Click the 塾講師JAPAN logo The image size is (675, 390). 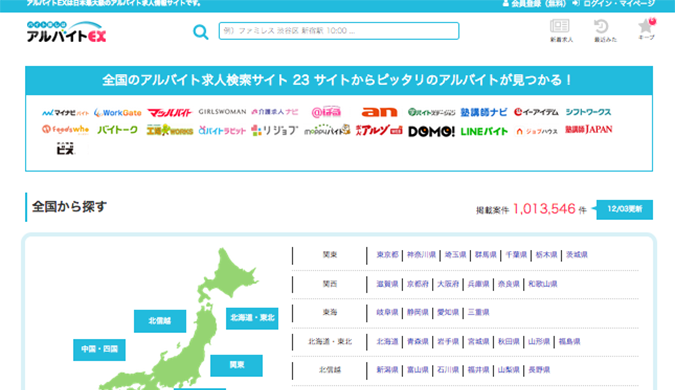pos(588,130)
